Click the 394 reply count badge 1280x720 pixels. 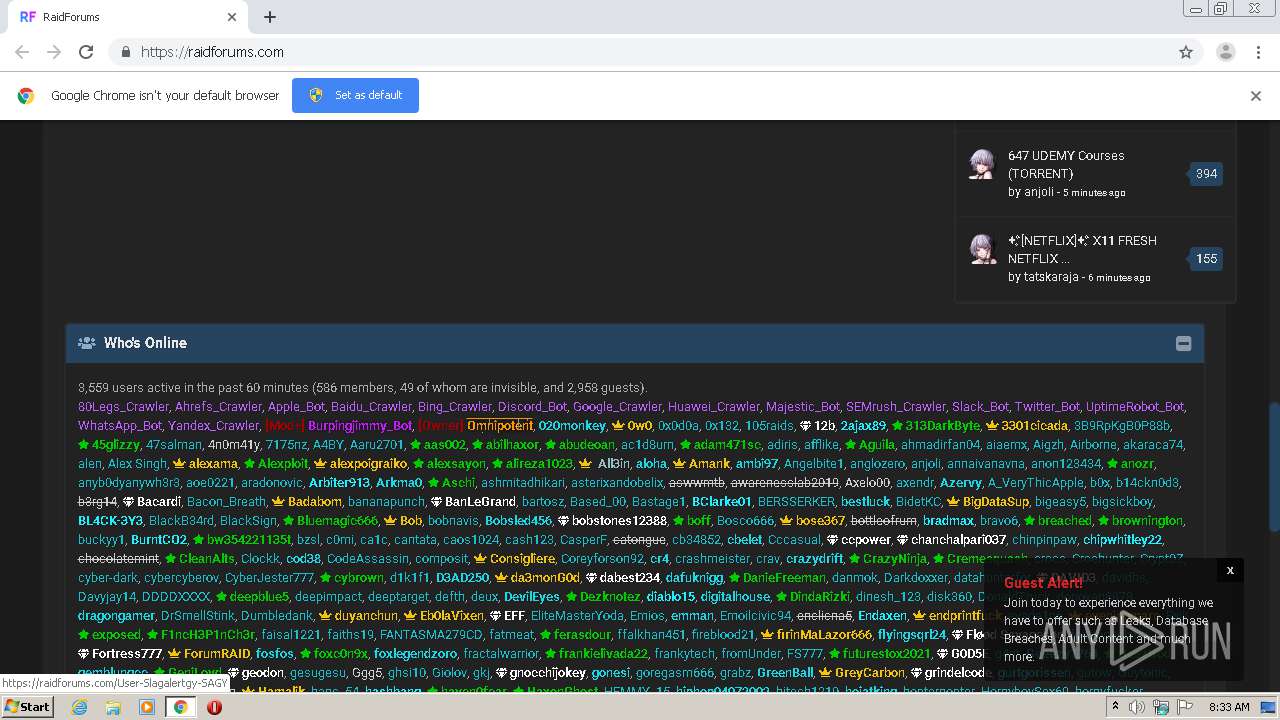click(x=1206, y=174)
